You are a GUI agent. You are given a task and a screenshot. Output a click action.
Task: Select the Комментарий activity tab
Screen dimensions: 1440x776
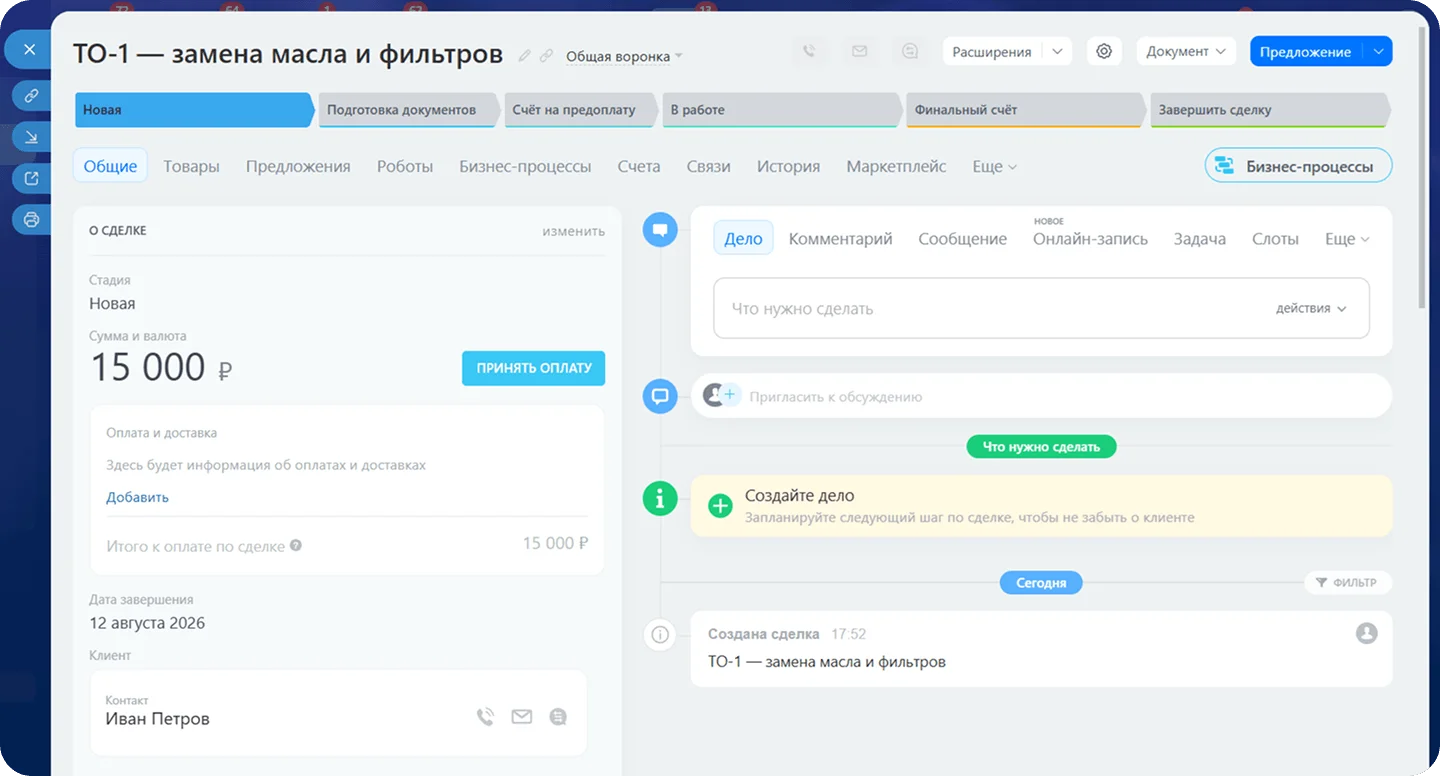(x=840, y=239)
